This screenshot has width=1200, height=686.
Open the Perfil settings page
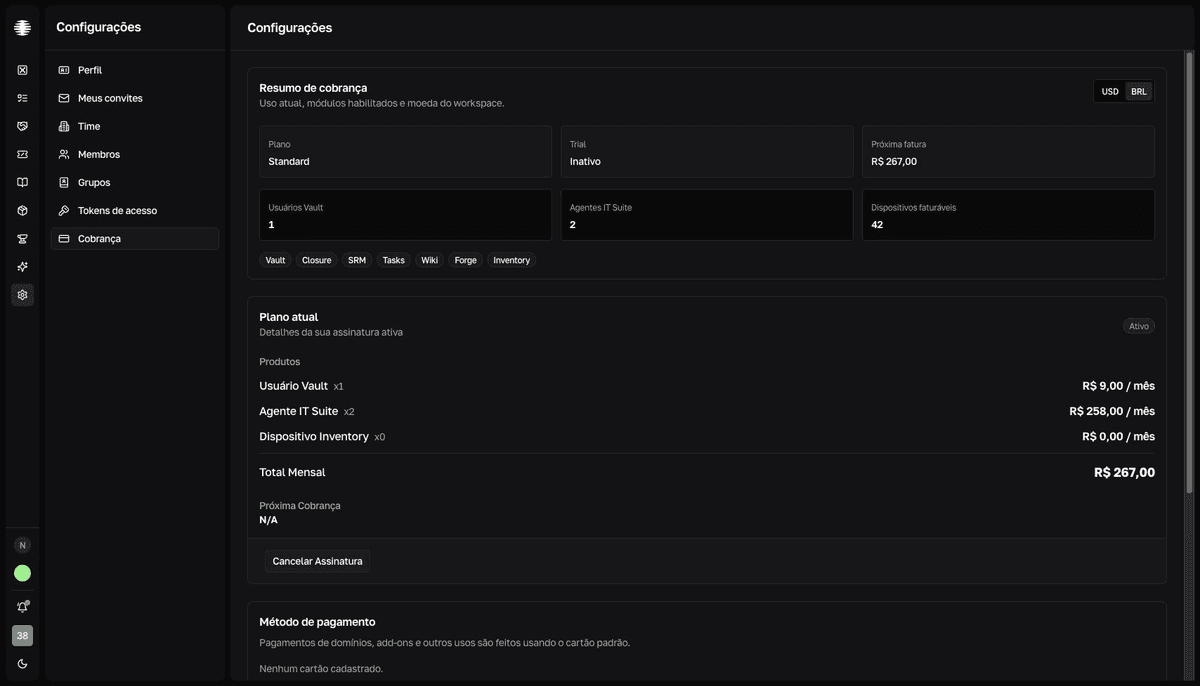tap(135, 70)
